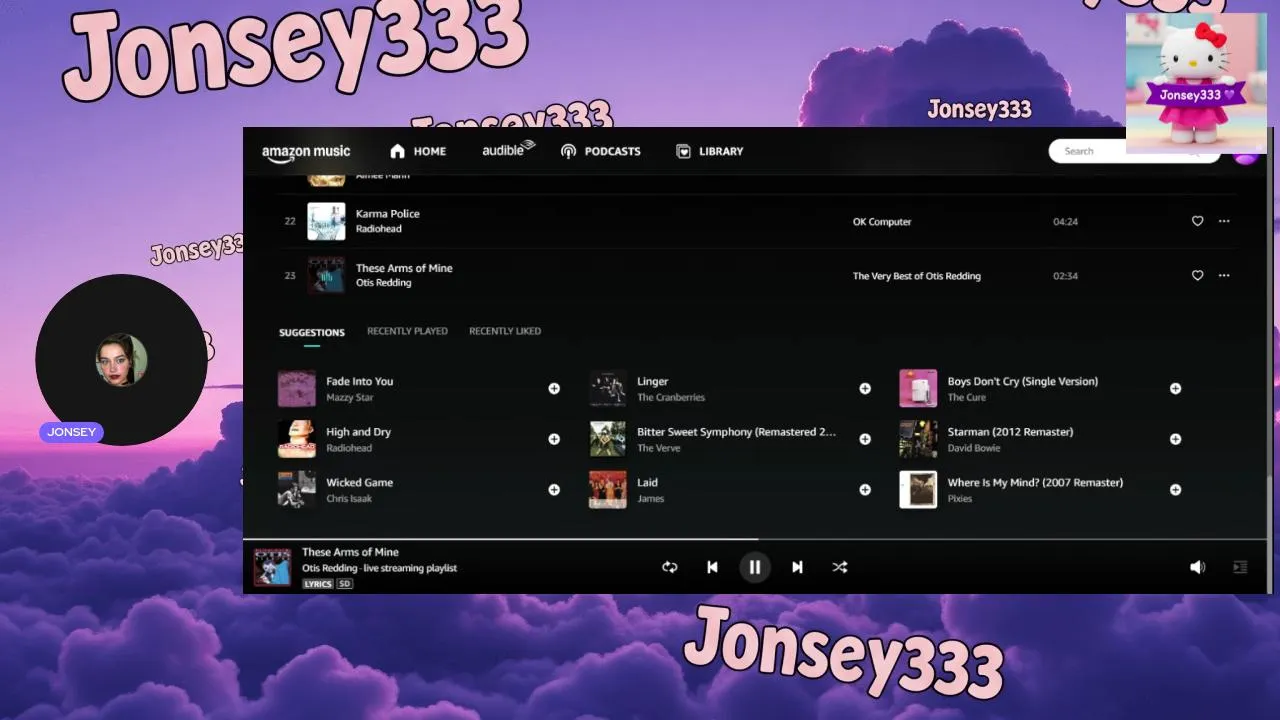Image resolution: width=1280 pixels, height=720 pixels.
Task: Select the Mazzy Star artist name
Action: click(x=350, y=398)
